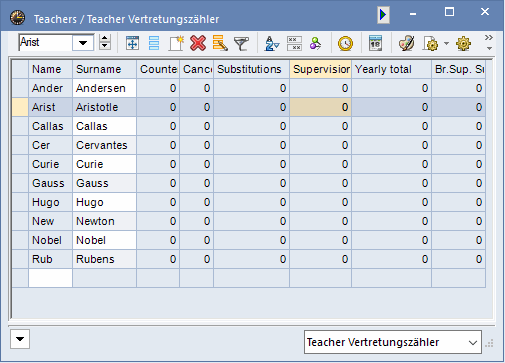Viewport: 505px width, 363px height.
Task: Select the Gauss surname cell
Action: click(104, 183)
